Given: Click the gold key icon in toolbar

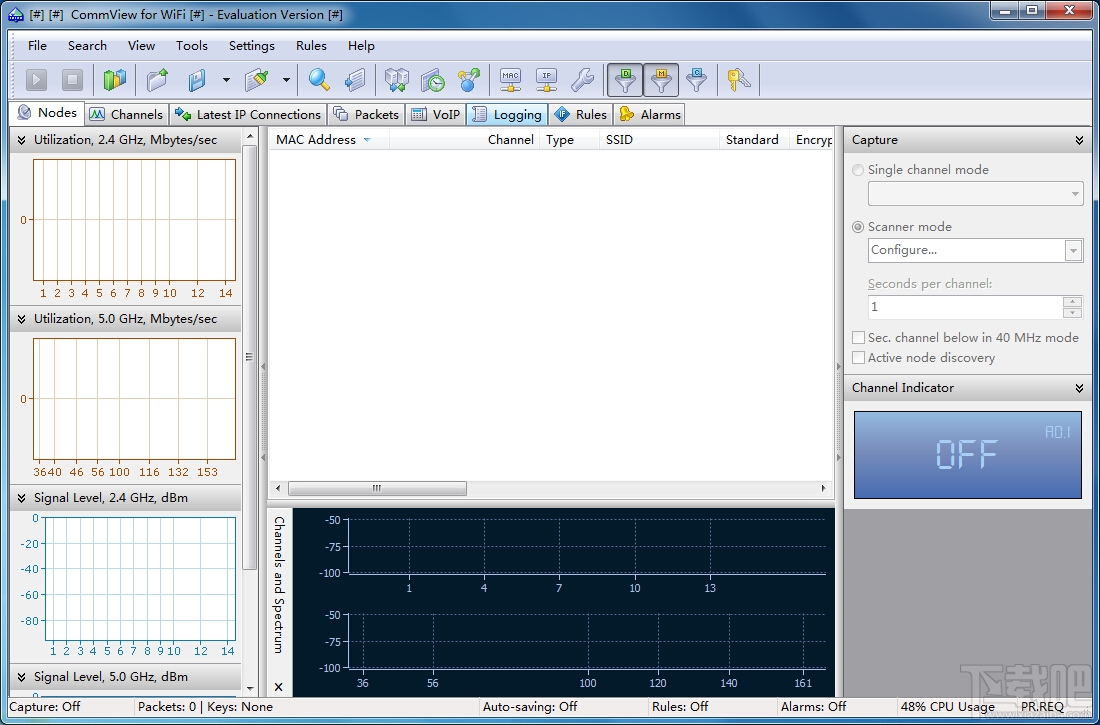Looking at the screenshot, I should [x=738, y=80].
